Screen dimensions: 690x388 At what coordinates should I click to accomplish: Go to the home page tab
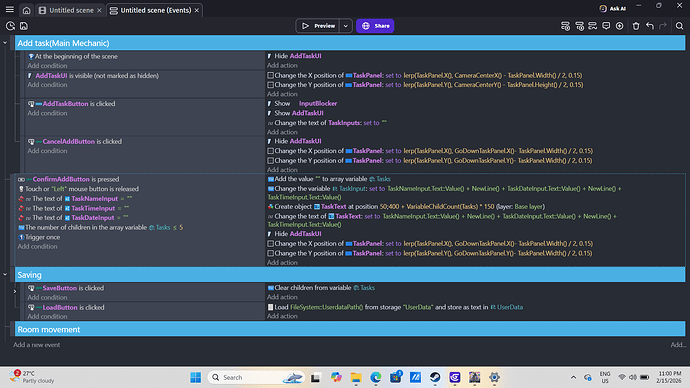pyautogui.click(x=26, y=10)
